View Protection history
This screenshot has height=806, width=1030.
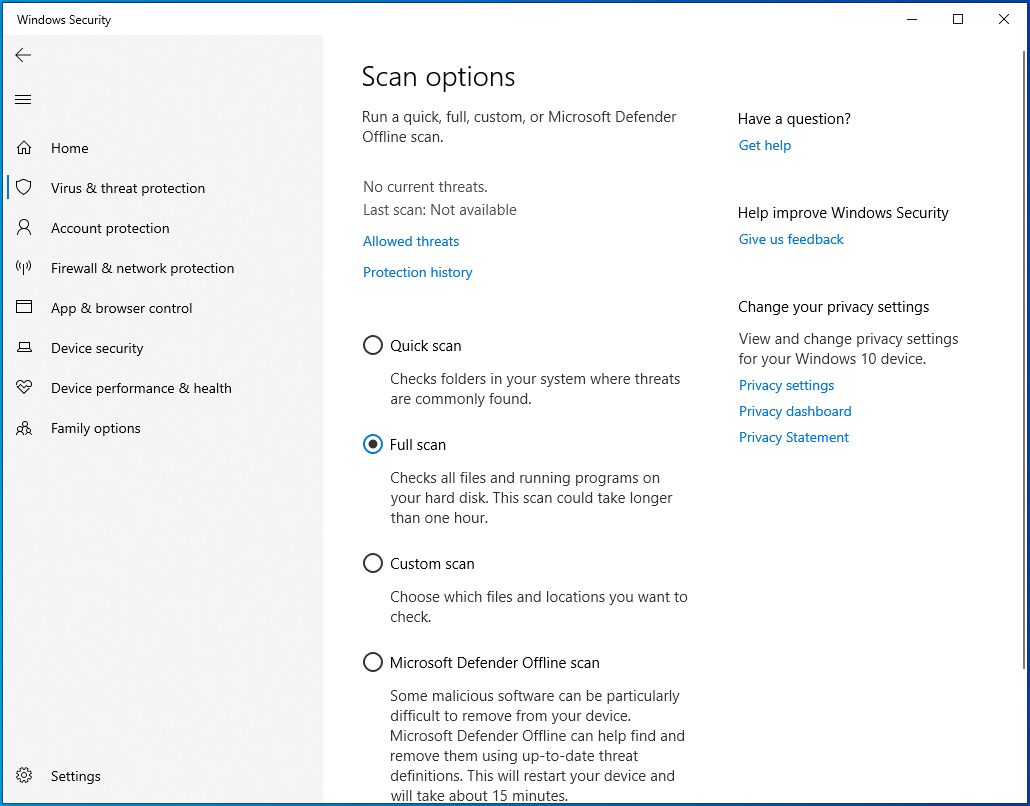tap(417, 272)
